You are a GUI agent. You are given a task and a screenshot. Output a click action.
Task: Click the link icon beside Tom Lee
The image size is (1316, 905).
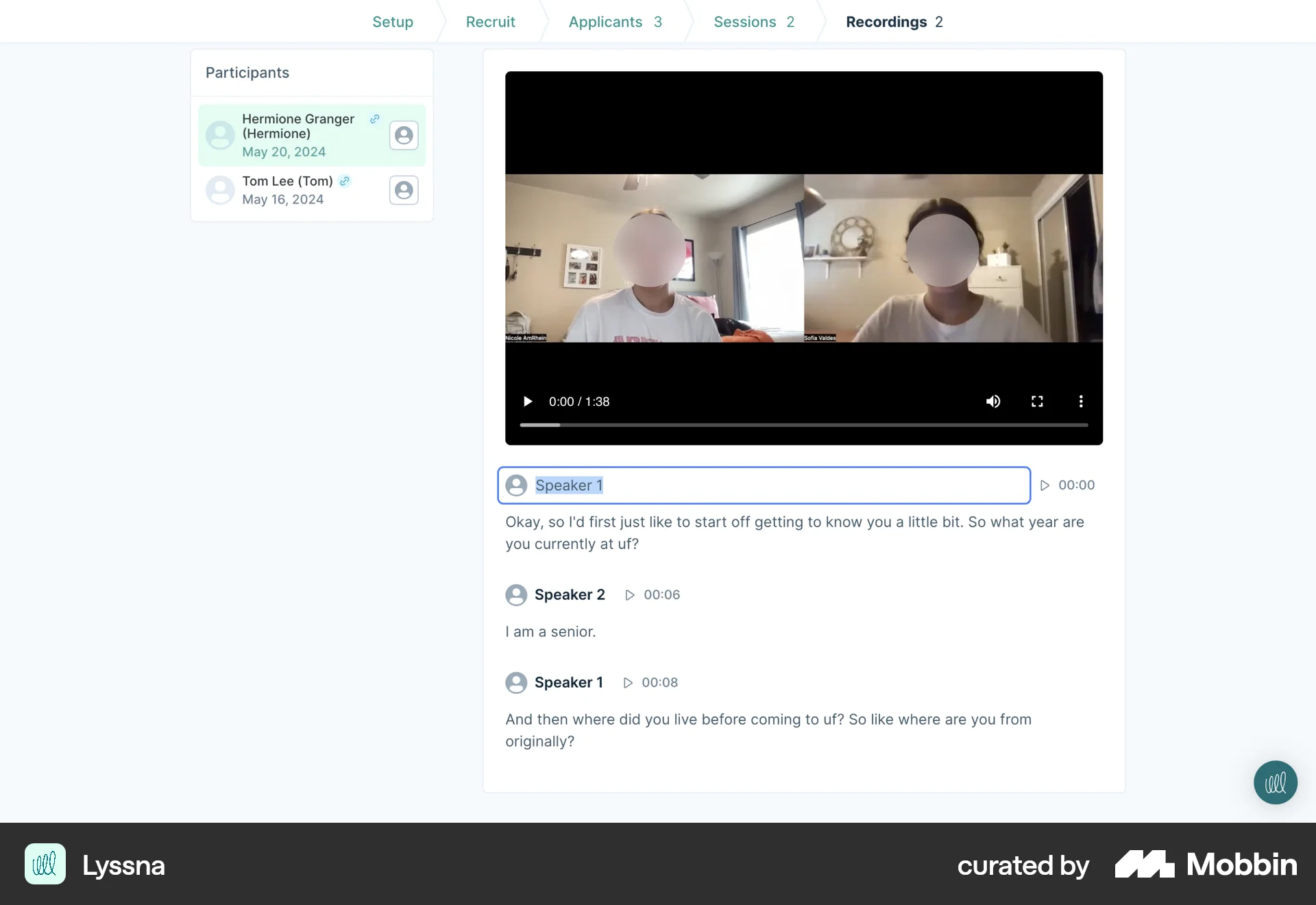pyautogui.click(x=344, y=181)
